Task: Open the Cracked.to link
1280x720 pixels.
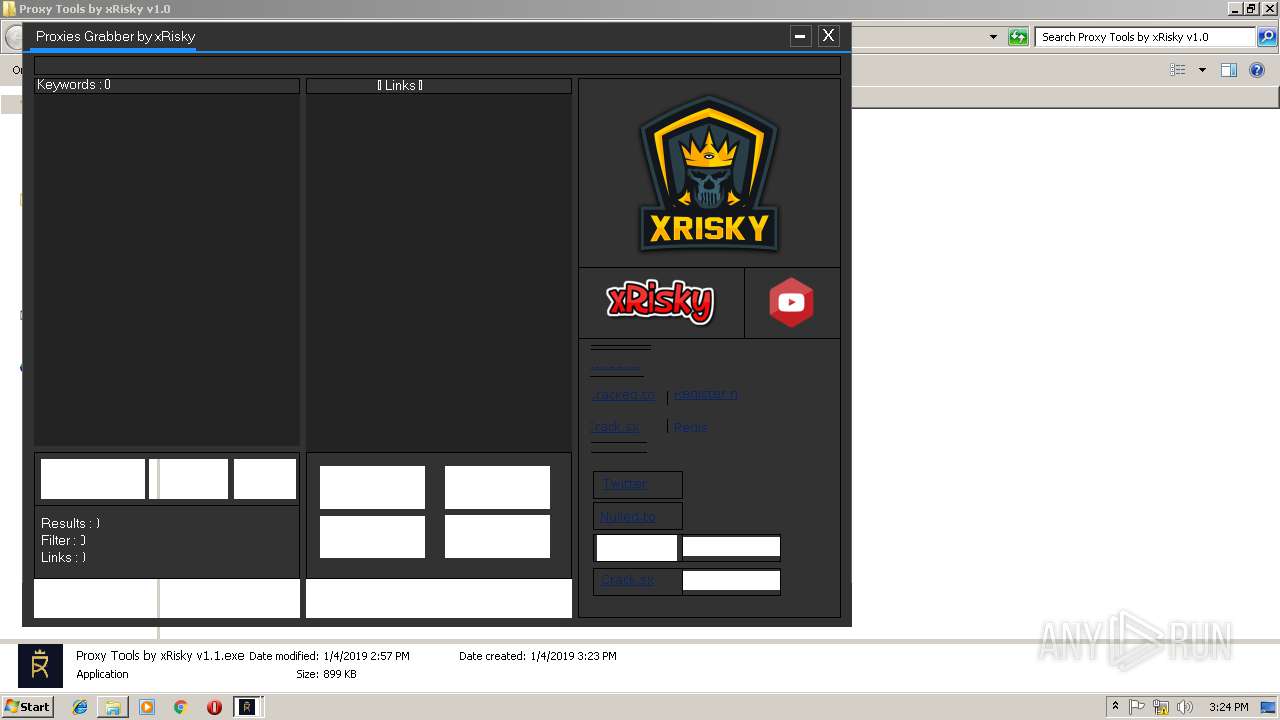Action: coord(624,395)
